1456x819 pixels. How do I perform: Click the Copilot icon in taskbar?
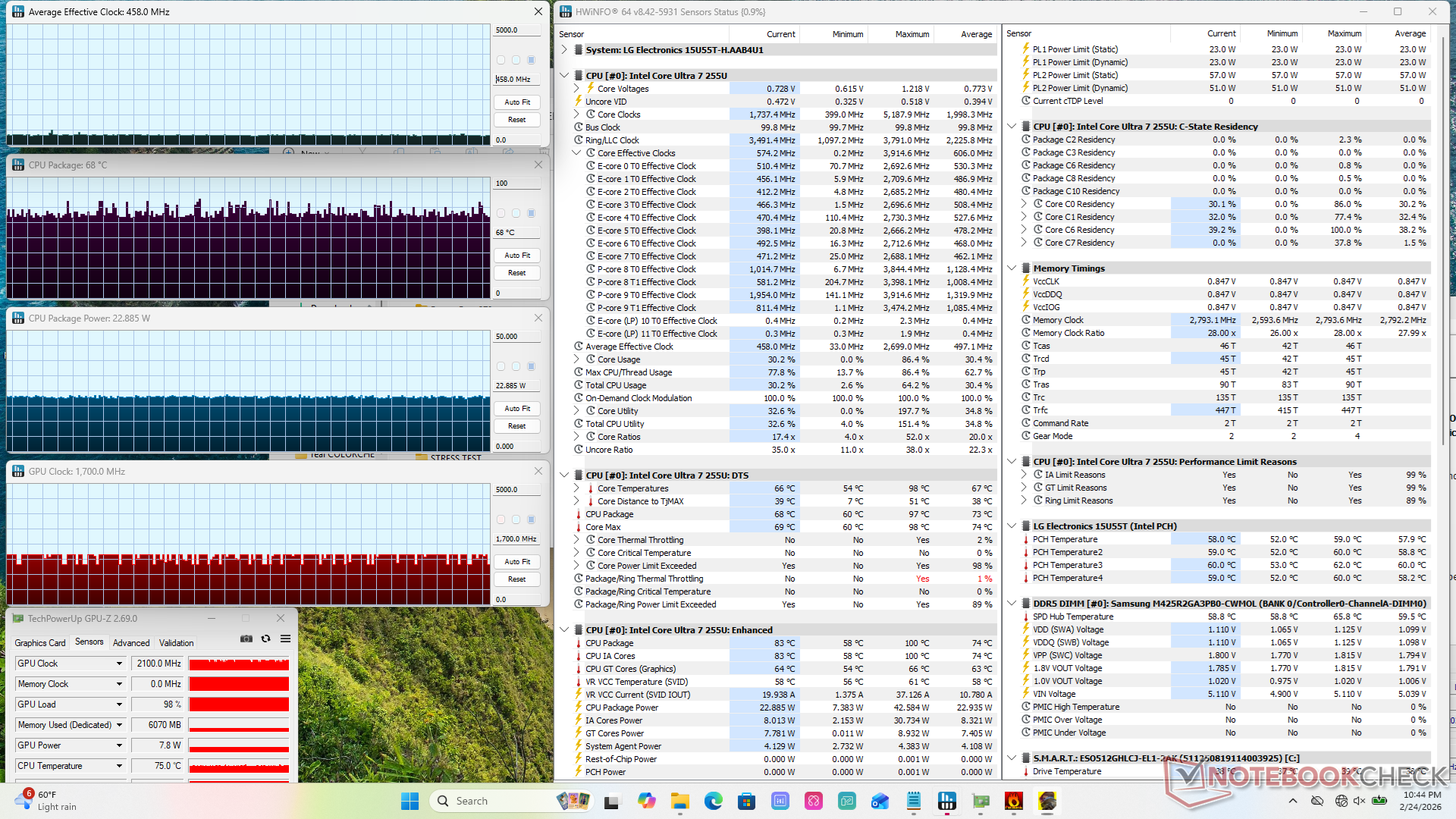click(646, 801)
